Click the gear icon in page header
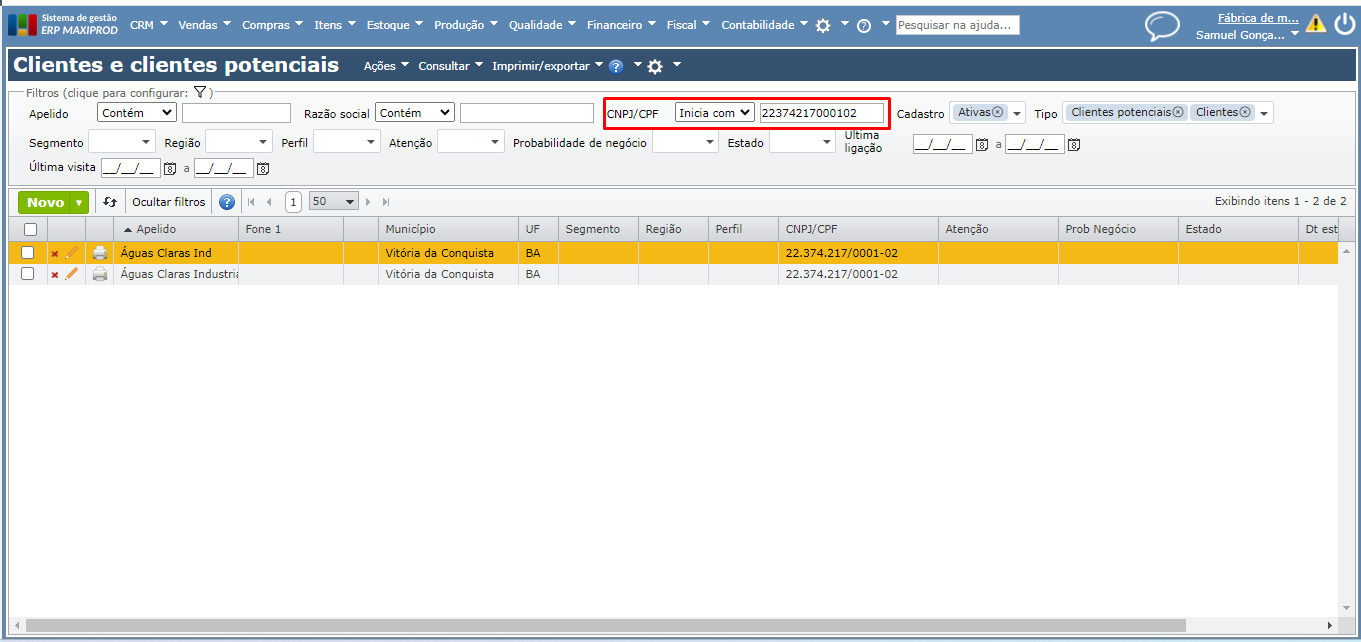1361x642 pixels. pyautogui.click(x=655, y=67)
